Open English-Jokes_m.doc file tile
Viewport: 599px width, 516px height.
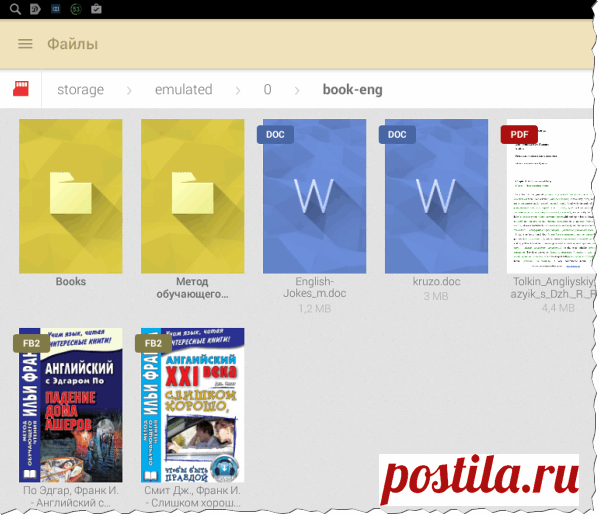click(x=314, y=196)
